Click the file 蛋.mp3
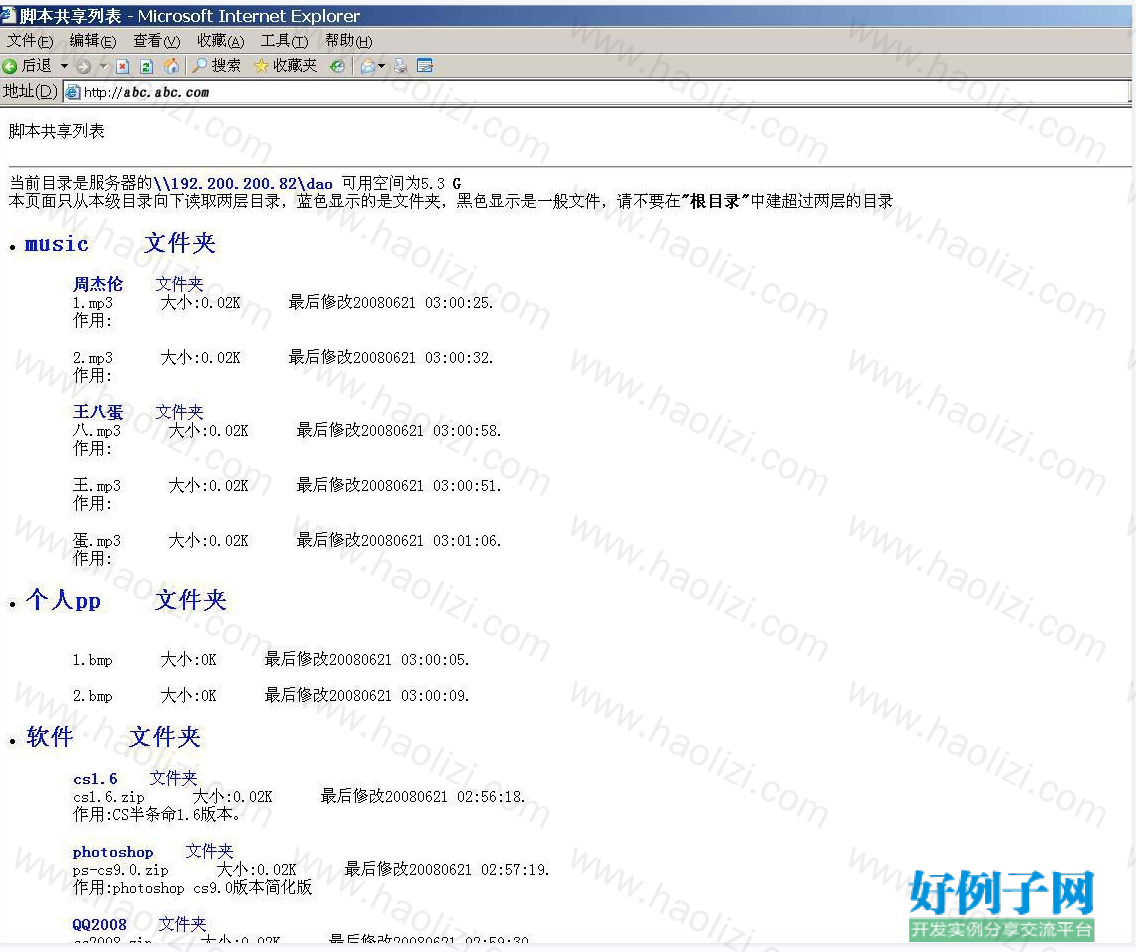Image resolution: width=1136 pixels, height=952 pixels. pyautogui.click(x=97, y=540)
